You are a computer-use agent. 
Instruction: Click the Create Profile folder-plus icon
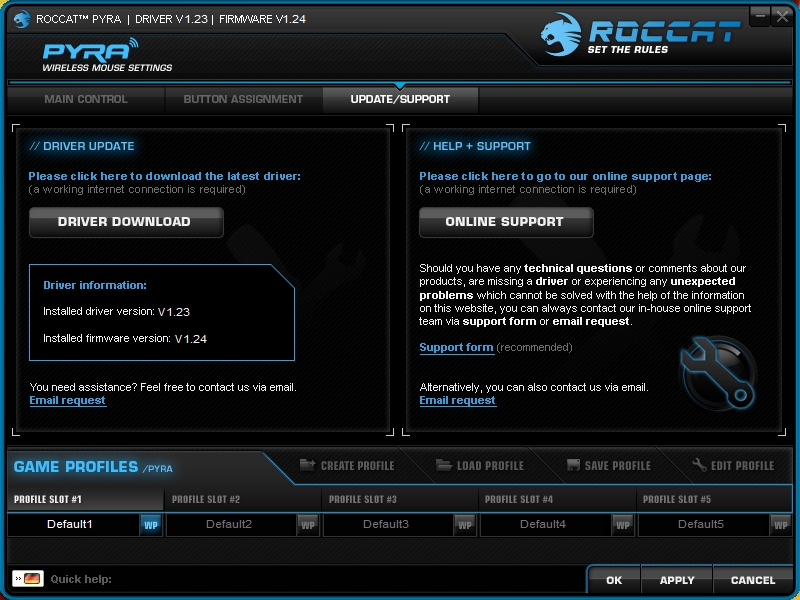[x=307, y=465]
